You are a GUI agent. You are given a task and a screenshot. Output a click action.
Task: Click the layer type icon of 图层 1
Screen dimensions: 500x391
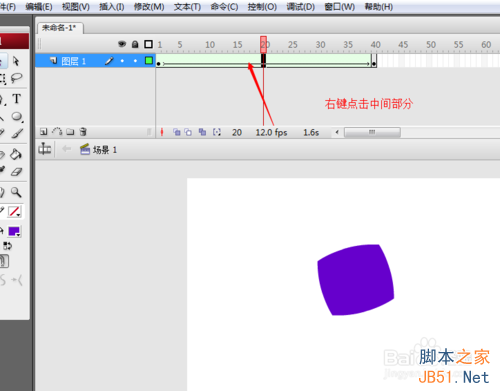53,60
